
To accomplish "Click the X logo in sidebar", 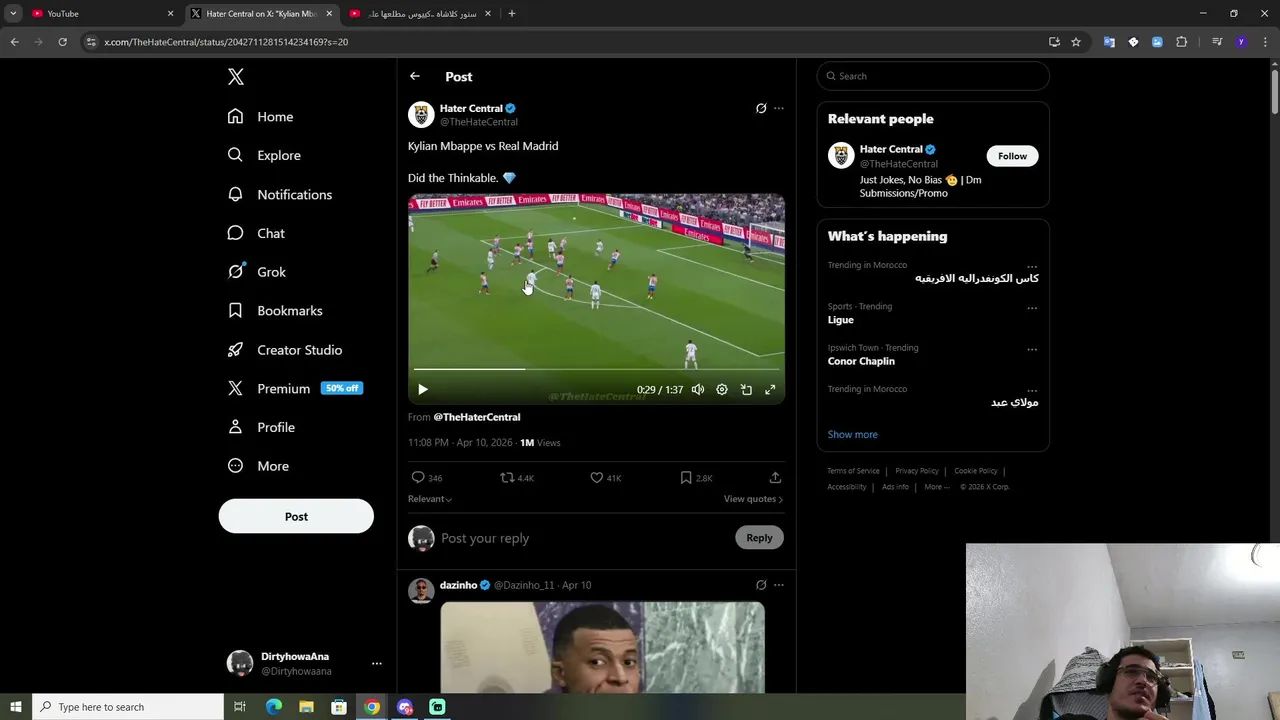I will 235,77.
